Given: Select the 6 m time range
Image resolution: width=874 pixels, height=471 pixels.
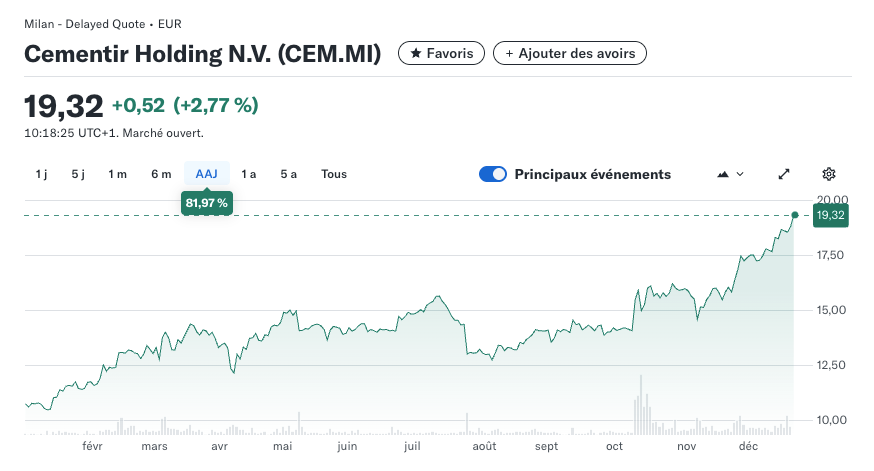Looking at the screenshot, I should click(x=161, y=174).
